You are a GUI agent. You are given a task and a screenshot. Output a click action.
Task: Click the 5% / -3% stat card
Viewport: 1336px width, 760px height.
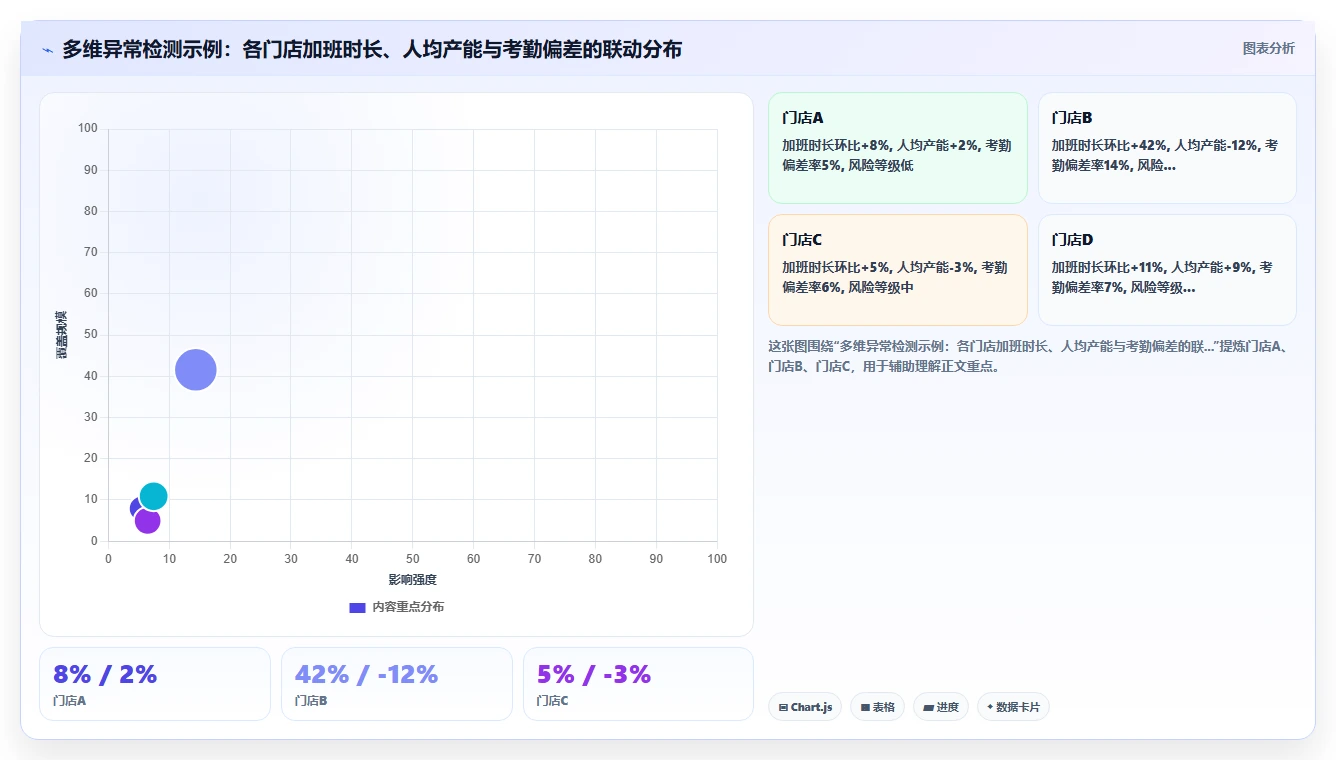[638, 684]
